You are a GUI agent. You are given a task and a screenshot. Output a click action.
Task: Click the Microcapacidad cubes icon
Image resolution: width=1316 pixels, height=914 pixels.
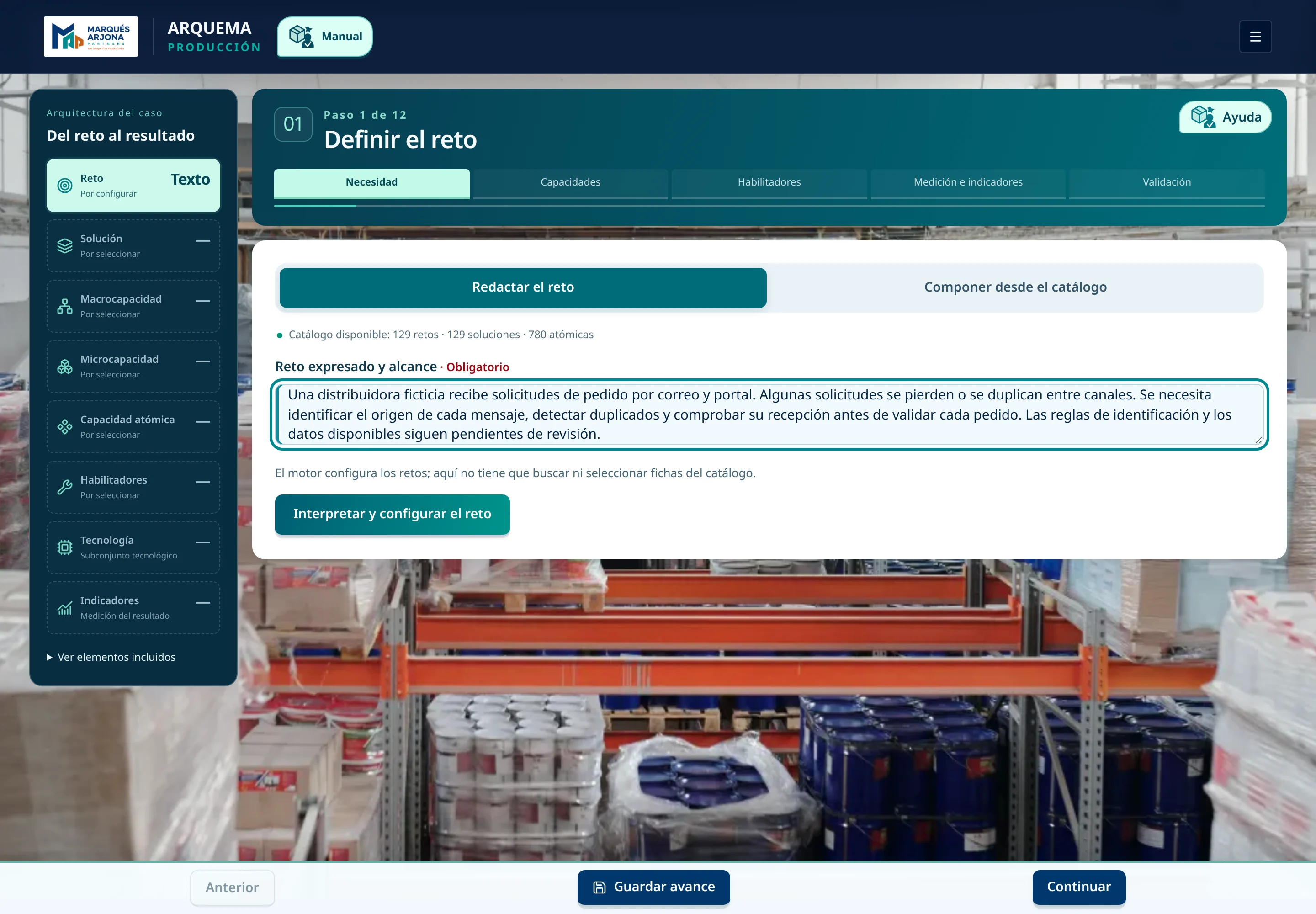pos(65,367)
